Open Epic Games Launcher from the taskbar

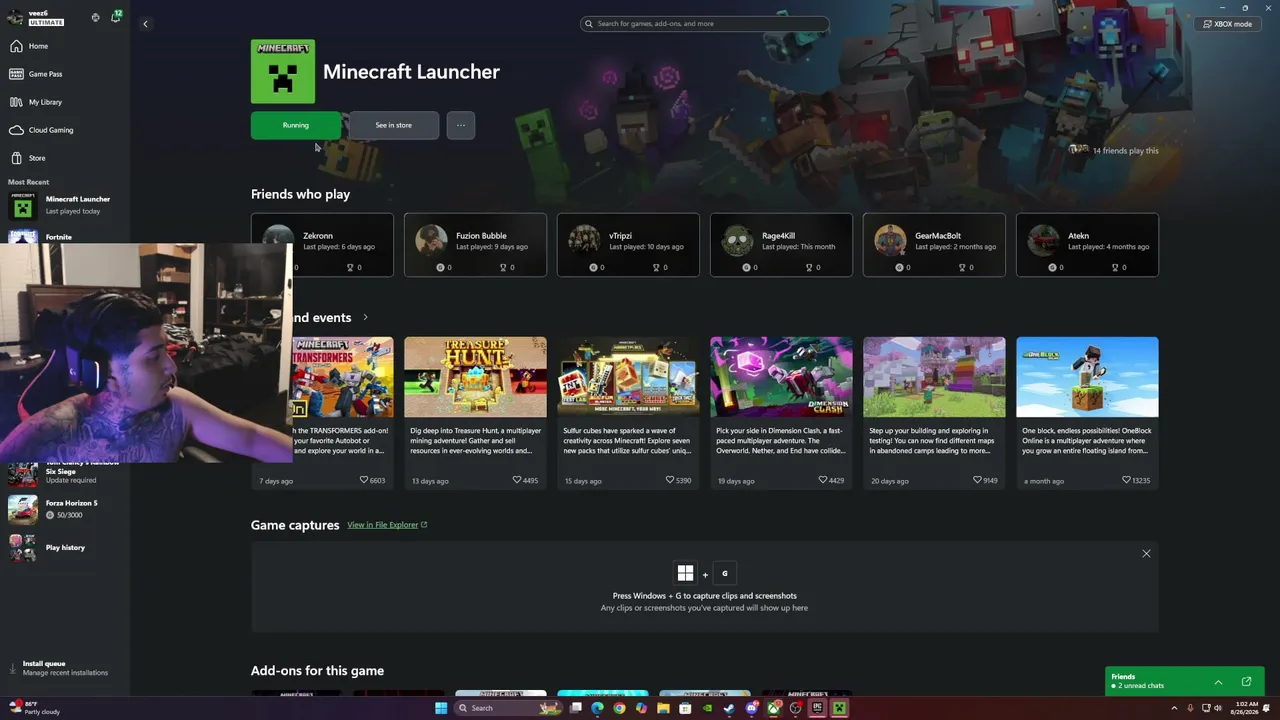818,709
